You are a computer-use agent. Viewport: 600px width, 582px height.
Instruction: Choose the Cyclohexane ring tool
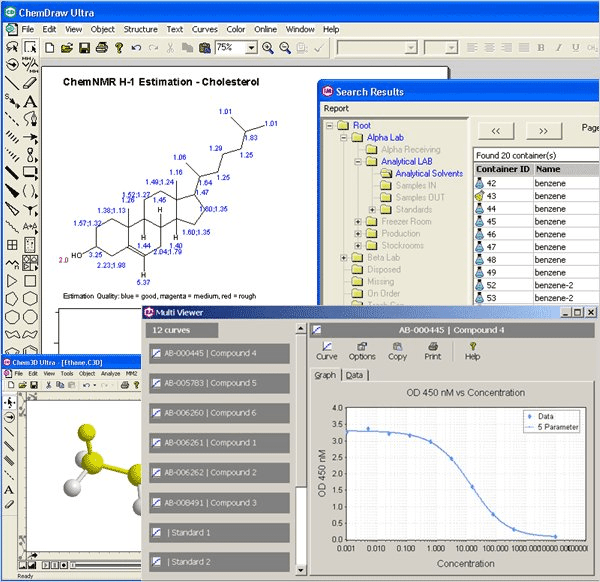30,299
